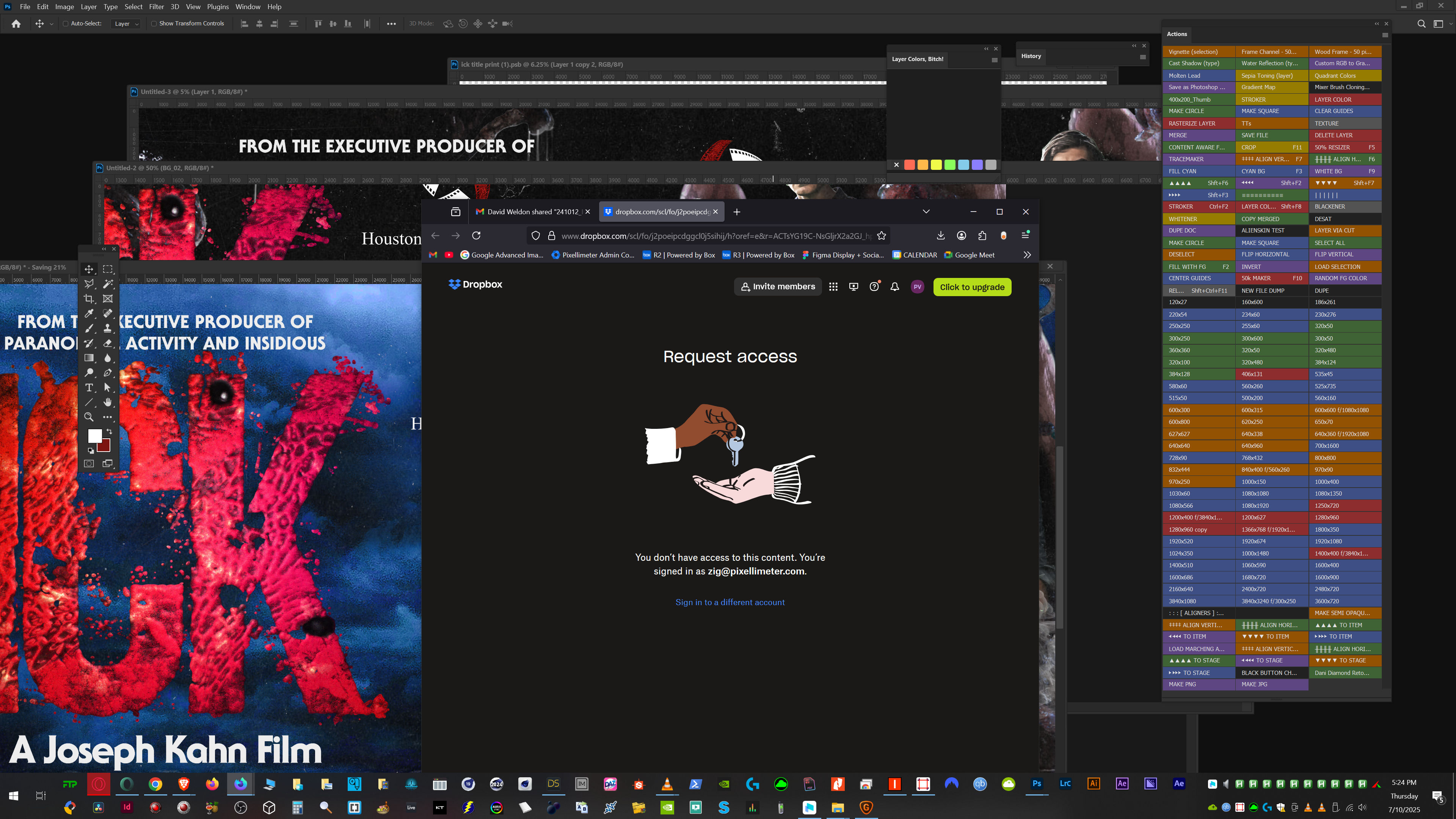Click the Photoshop search magnifier icon
Screen dimensions: 1456x819
pos(1421,24)
